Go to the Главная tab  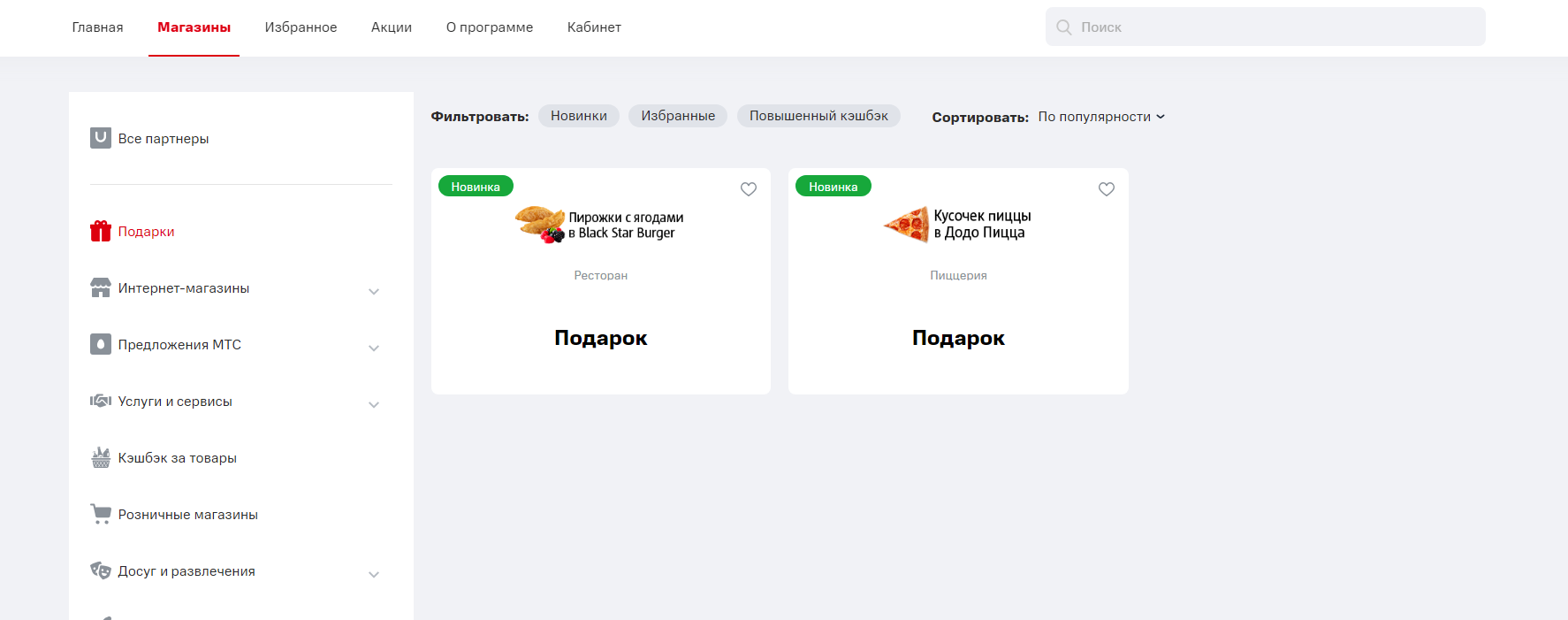tap(97, 27)
